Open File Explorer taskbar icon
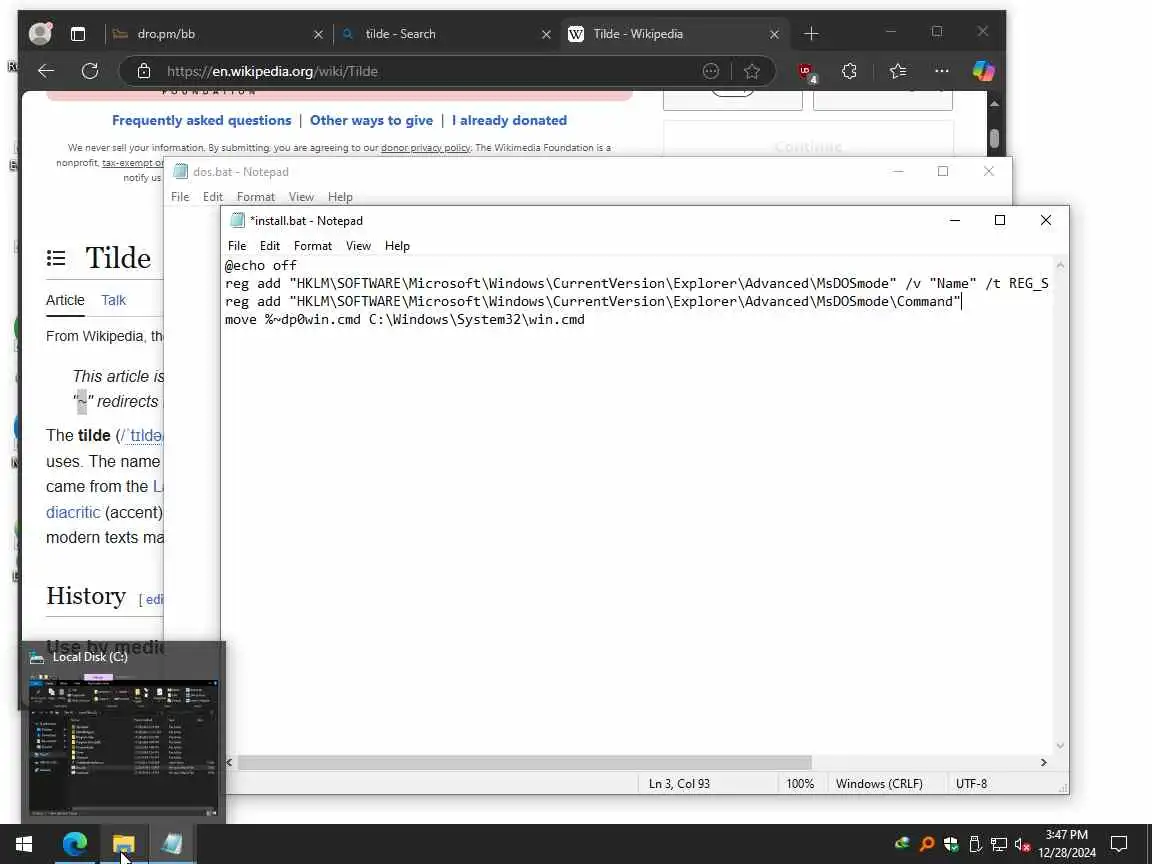This screenshot has width=1152, height=864. click(123, 844)
